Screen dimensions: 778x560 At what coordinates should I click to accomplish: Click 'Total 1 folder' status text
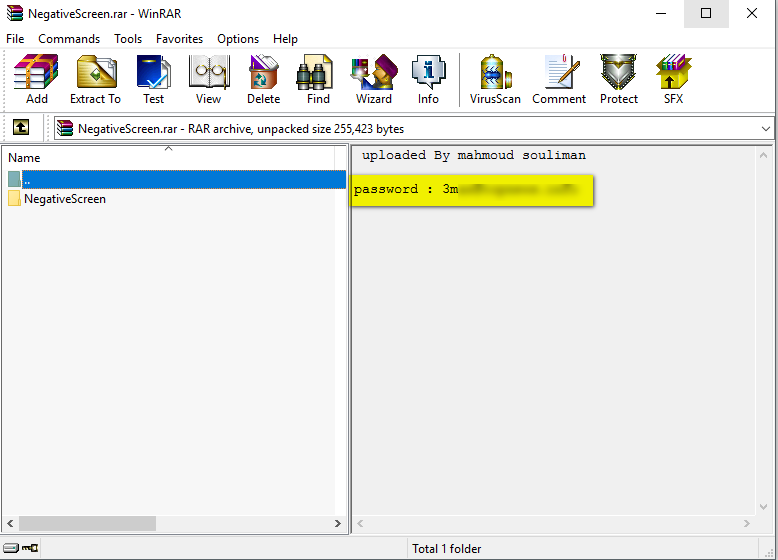447,549
